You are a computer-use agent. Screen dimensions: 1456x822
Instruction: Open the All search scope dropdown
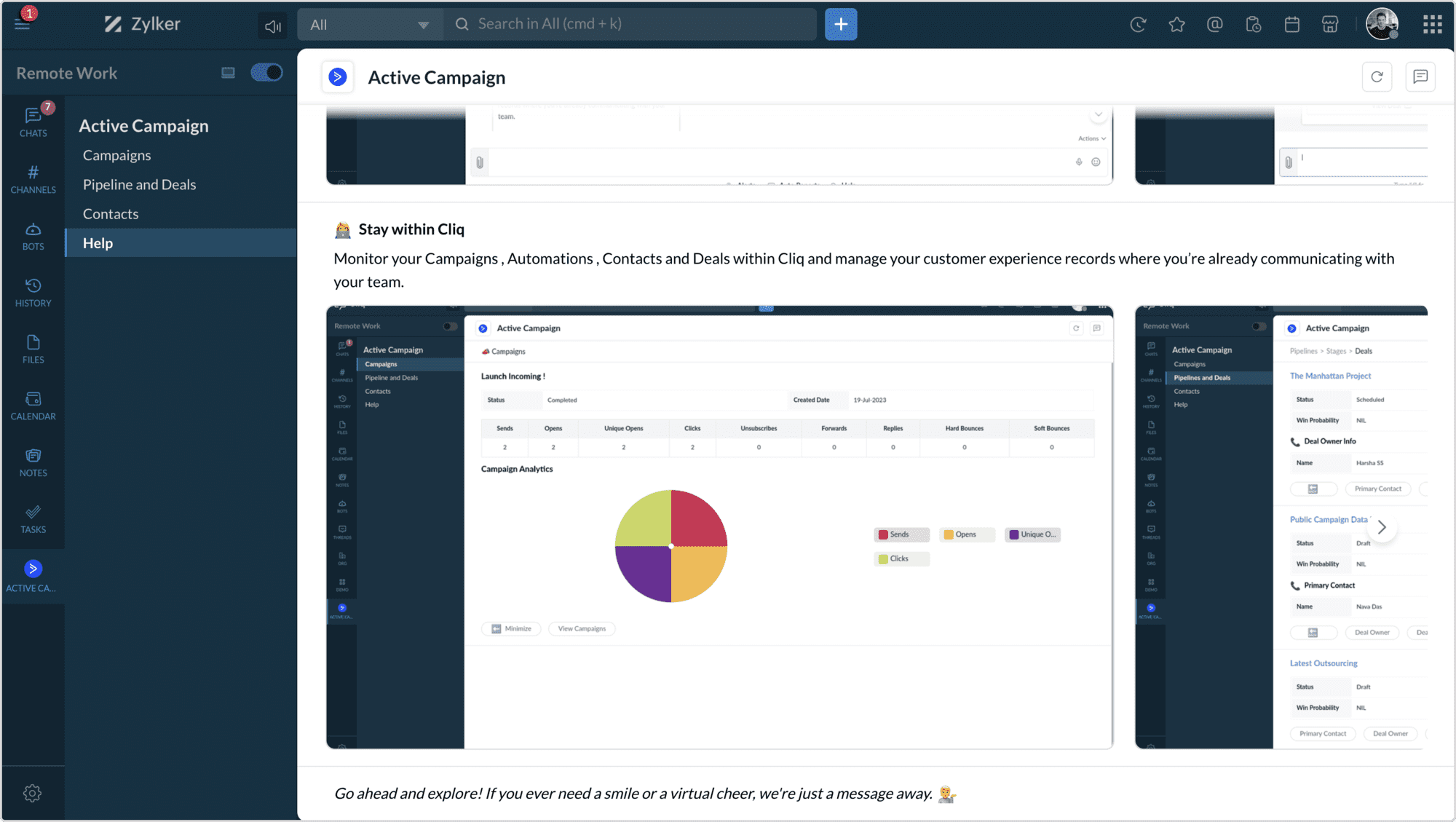[x=370, y=25]
